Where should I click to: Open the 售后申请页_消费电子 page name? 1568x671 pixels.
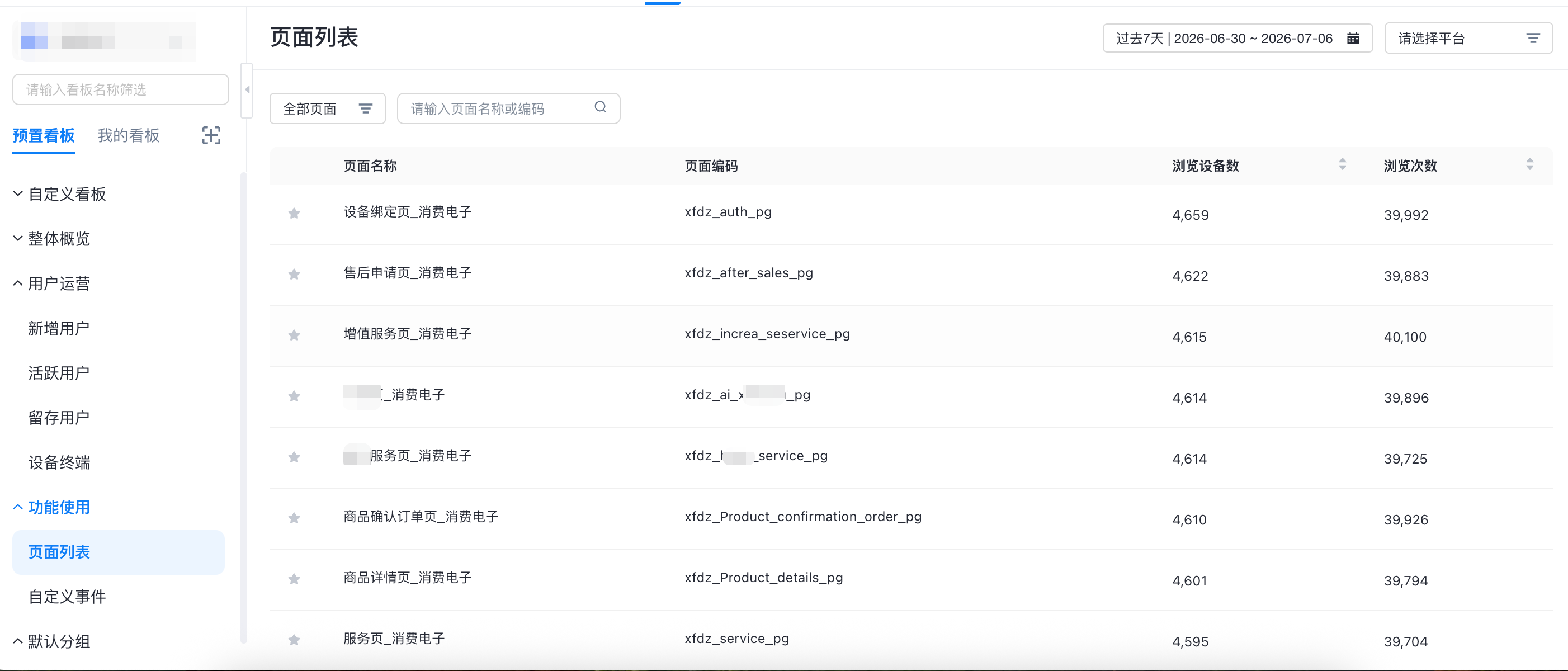[x=407, y=273]
